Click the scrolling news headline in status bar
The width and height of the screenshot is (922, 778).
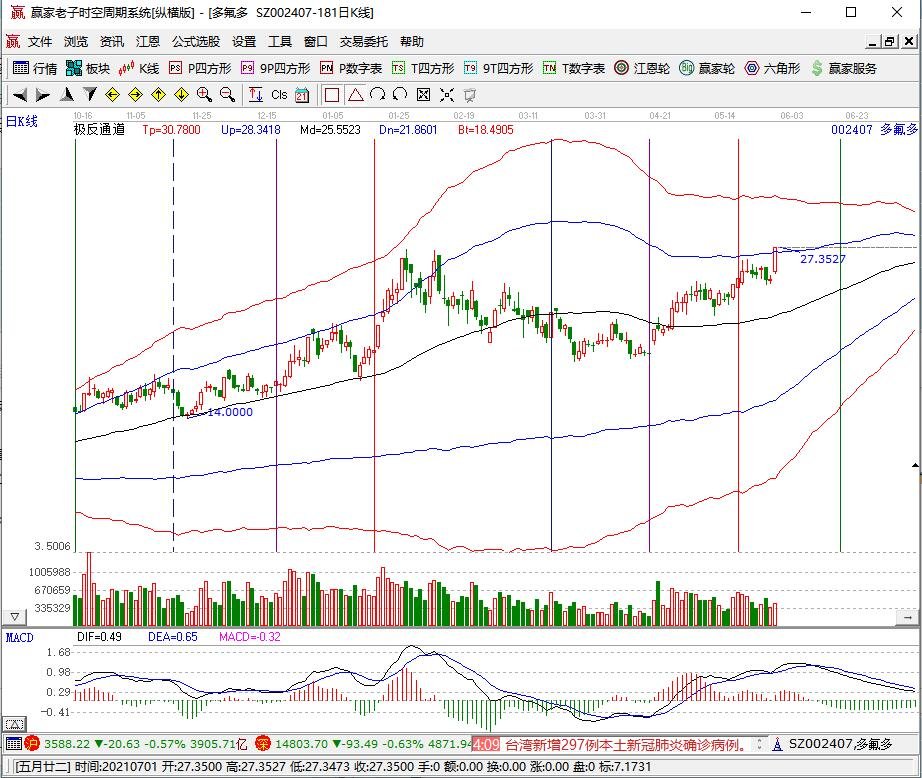[626, 744]
